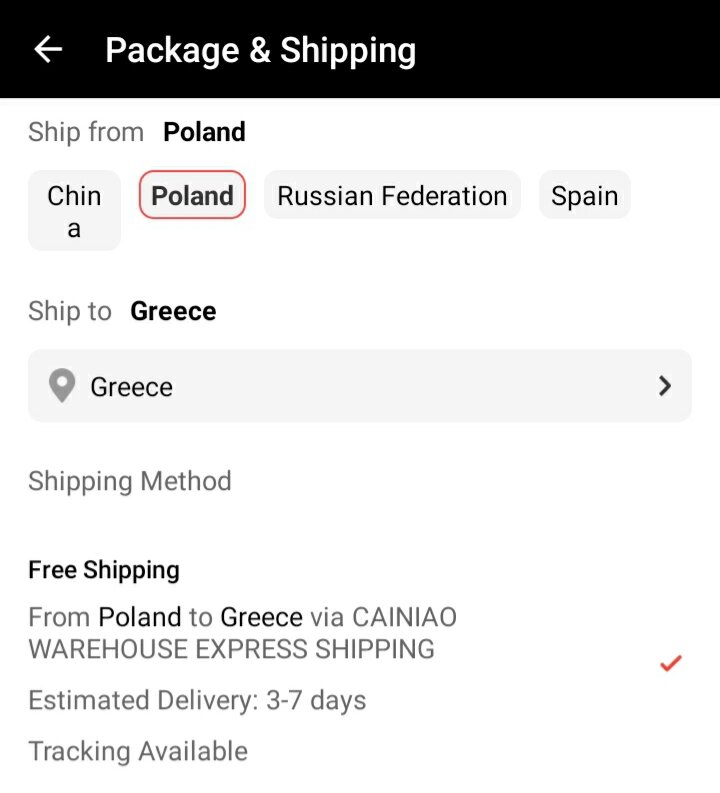This screenshot has width=720, height=793.
Task: Select the Free Shipping method heading
Action: (104, 570)
